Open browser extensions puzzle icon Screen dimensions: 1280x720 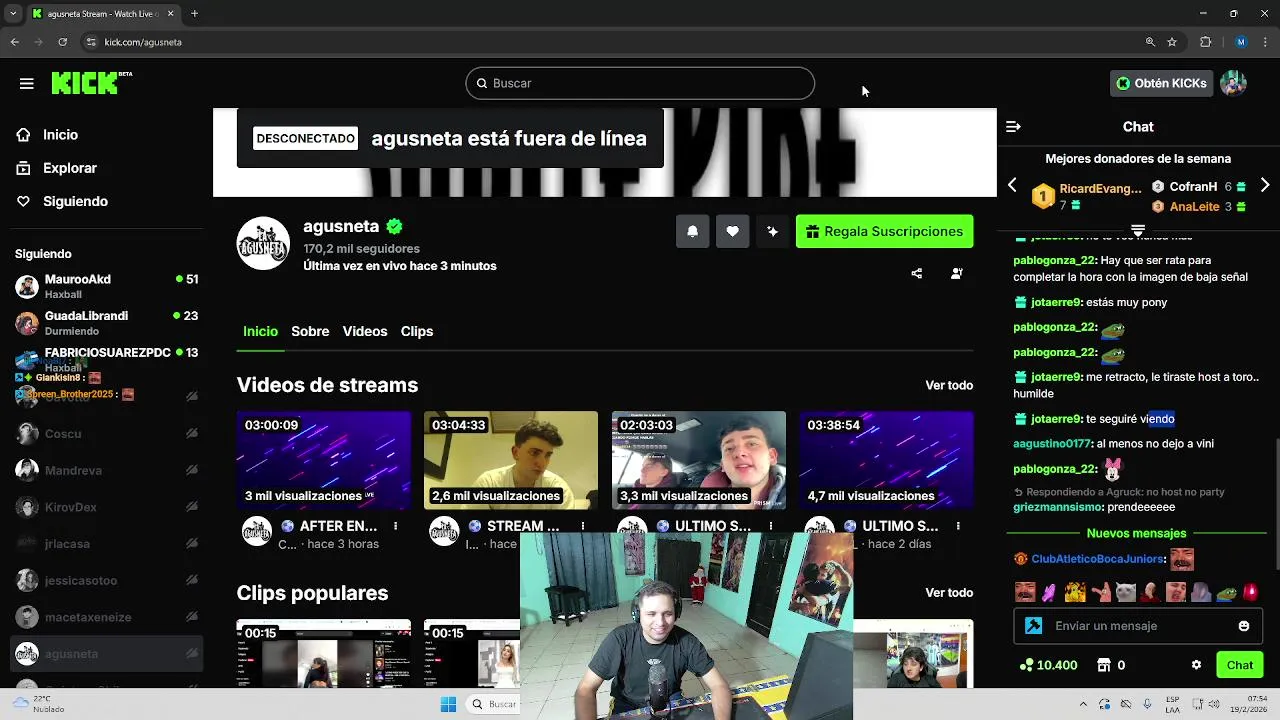pos(1205,42)
